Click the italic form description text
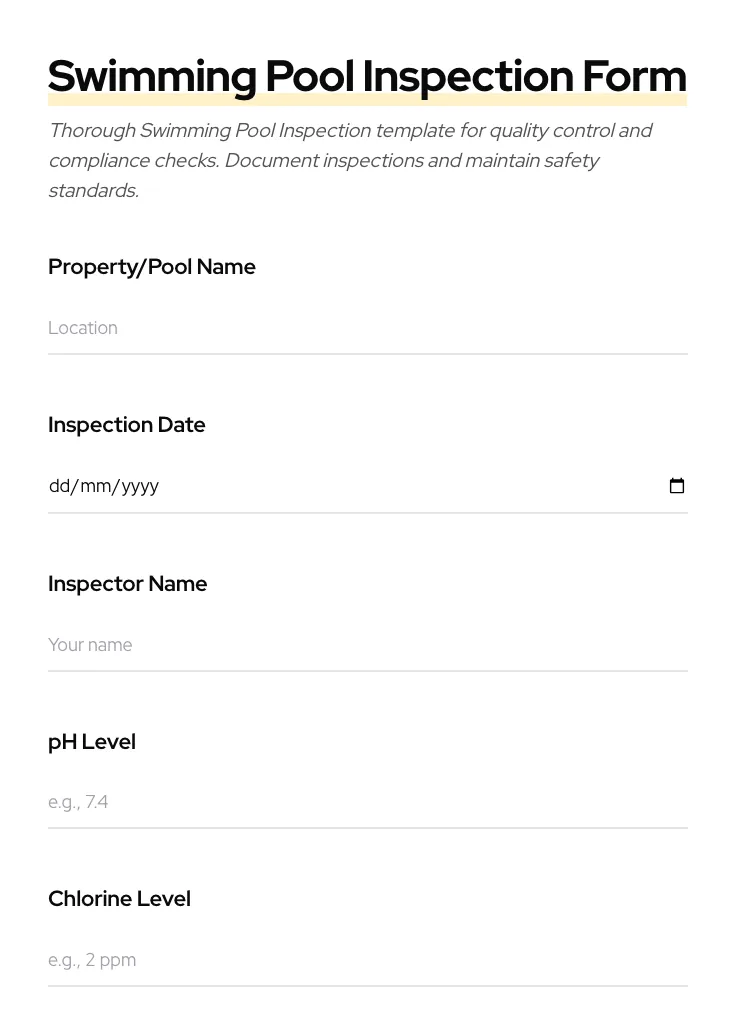This screenshot has height=1024, width=736. [x=350, y=160]
